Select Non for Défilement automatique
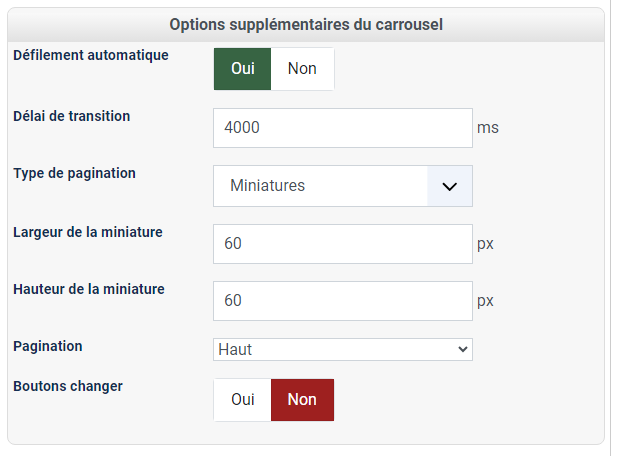Viewport: 618px width, 456px height. [x=302, y=69]
